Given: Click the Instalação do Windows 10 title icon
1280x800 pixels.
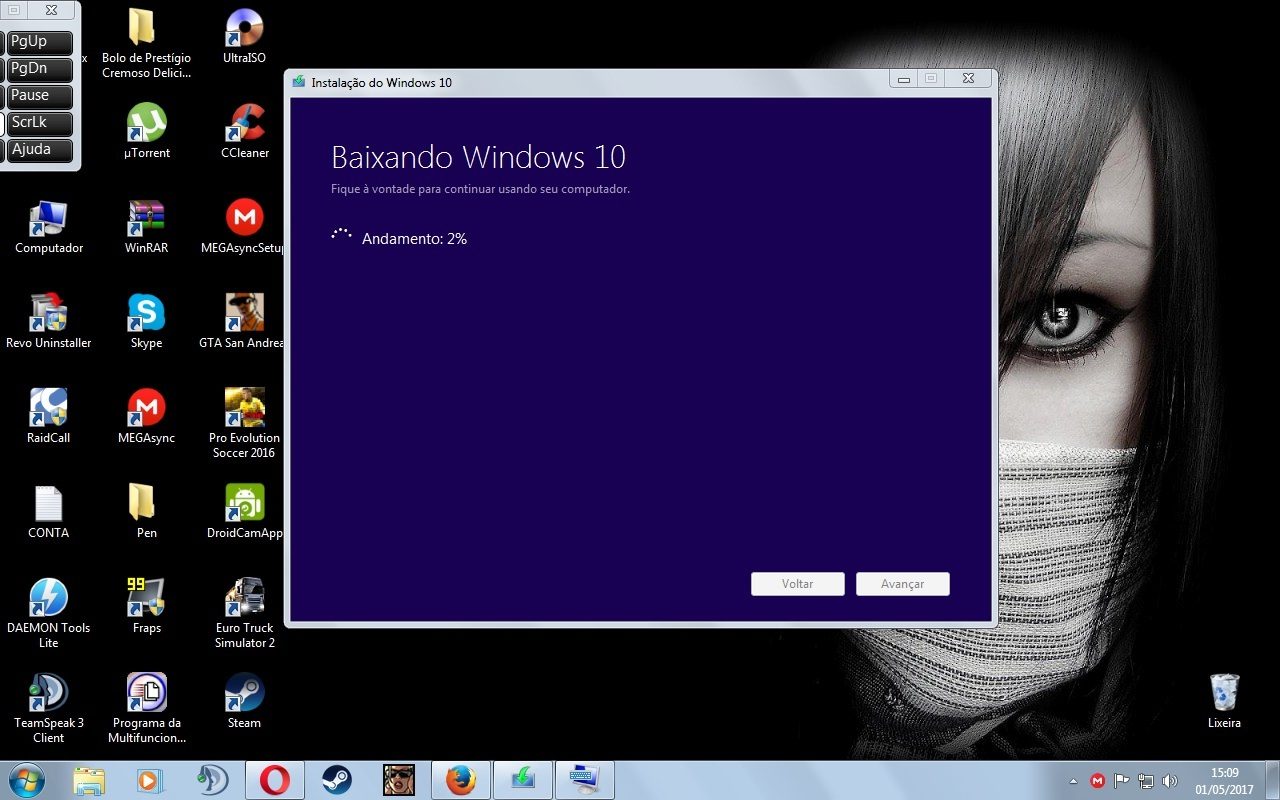Looking at the screenshot, I should coord(299,82).
